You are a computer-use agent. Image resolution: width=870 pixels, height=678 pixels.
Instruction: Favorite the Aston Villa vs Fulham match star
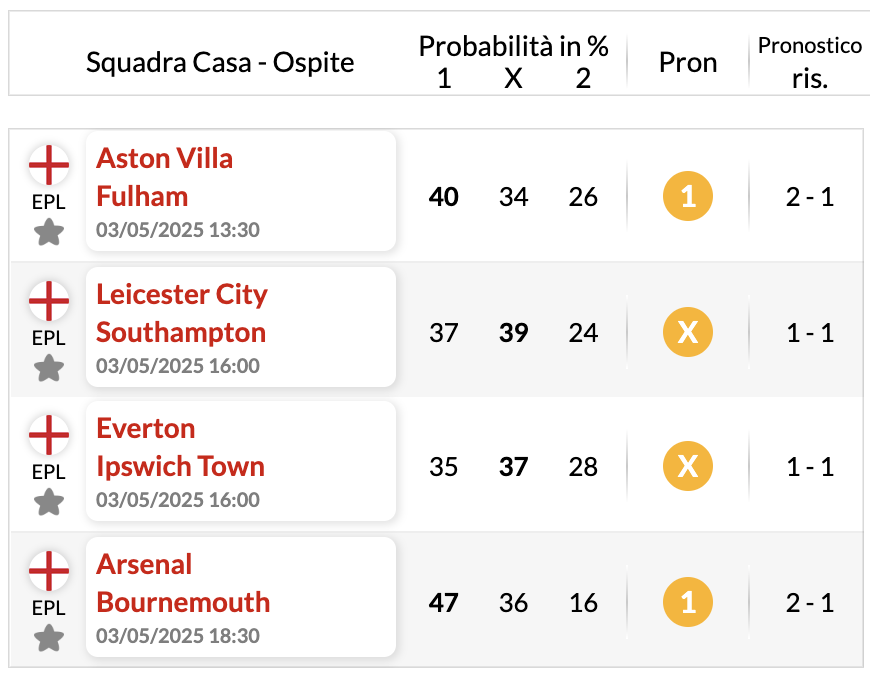[49, 232]
